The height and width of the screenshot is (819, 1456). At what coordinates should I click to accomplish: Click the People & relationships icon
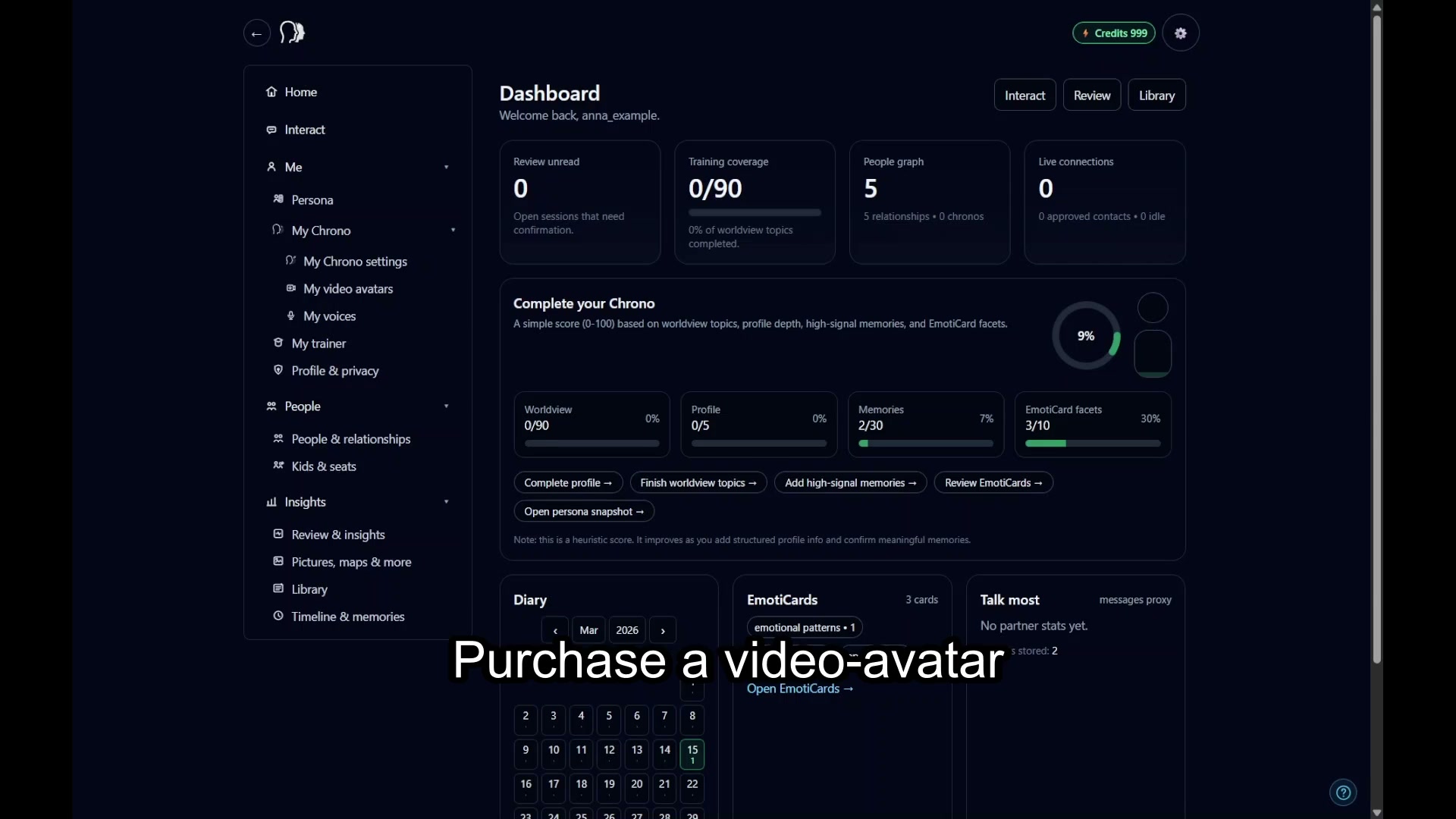coord(278,438)
